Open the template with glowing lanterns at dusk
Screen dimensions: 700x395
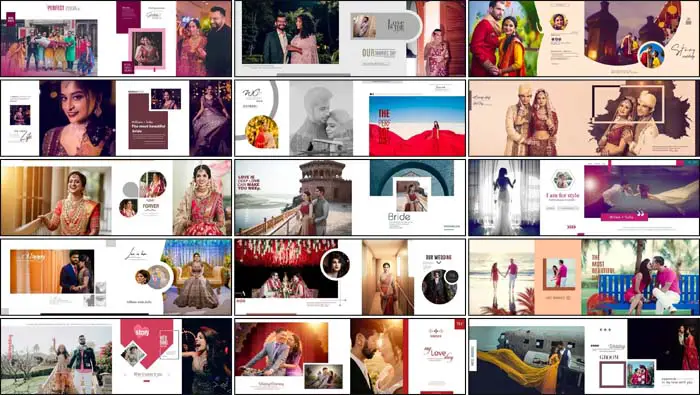point(584,38)
